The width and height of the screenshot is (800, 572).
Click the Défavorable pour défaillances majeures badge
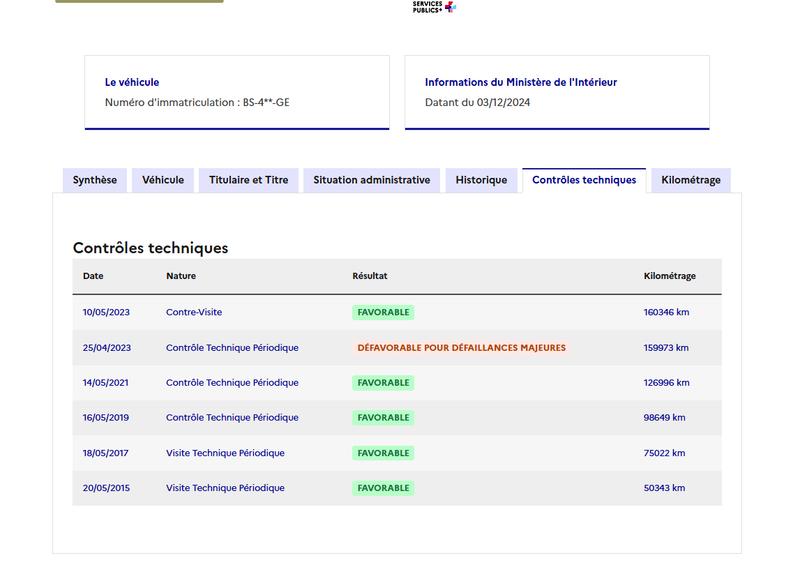(x=461, y=348)
